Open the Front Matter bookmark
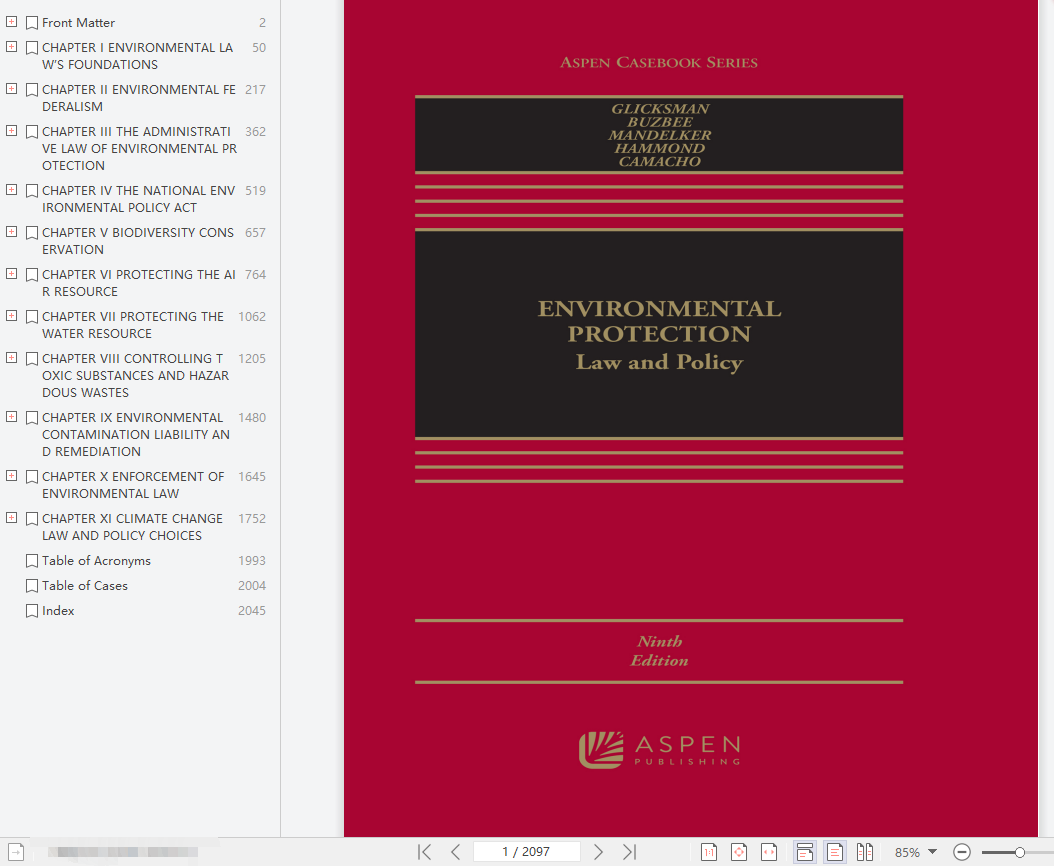The height and width of the screenshot is (866, 1054). pyautogui.click(x=78, y=23)
